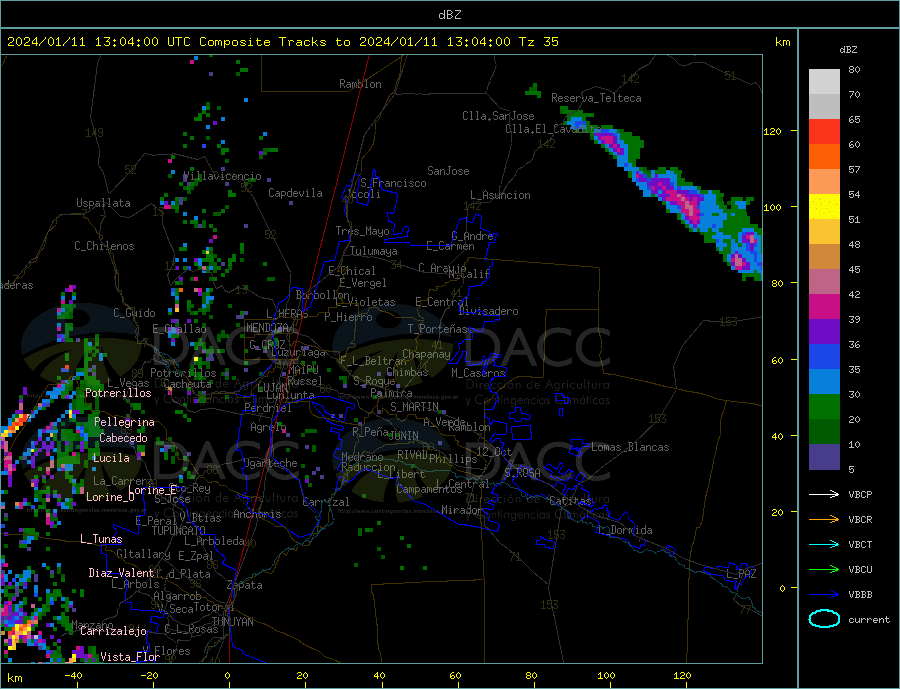Click the L_Tunas place label
The height and width of the screenshot is (689, 900).
[101, 539]
